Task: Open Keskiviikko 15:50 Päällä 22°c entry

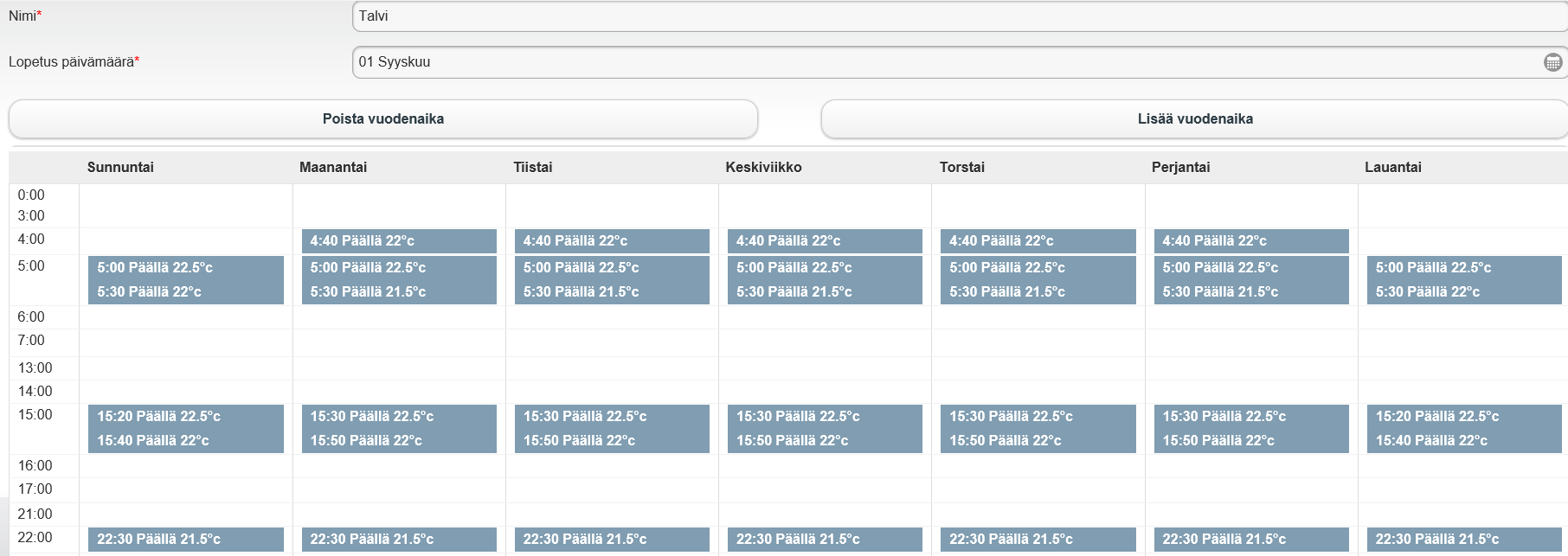Action: pos(825,441)
